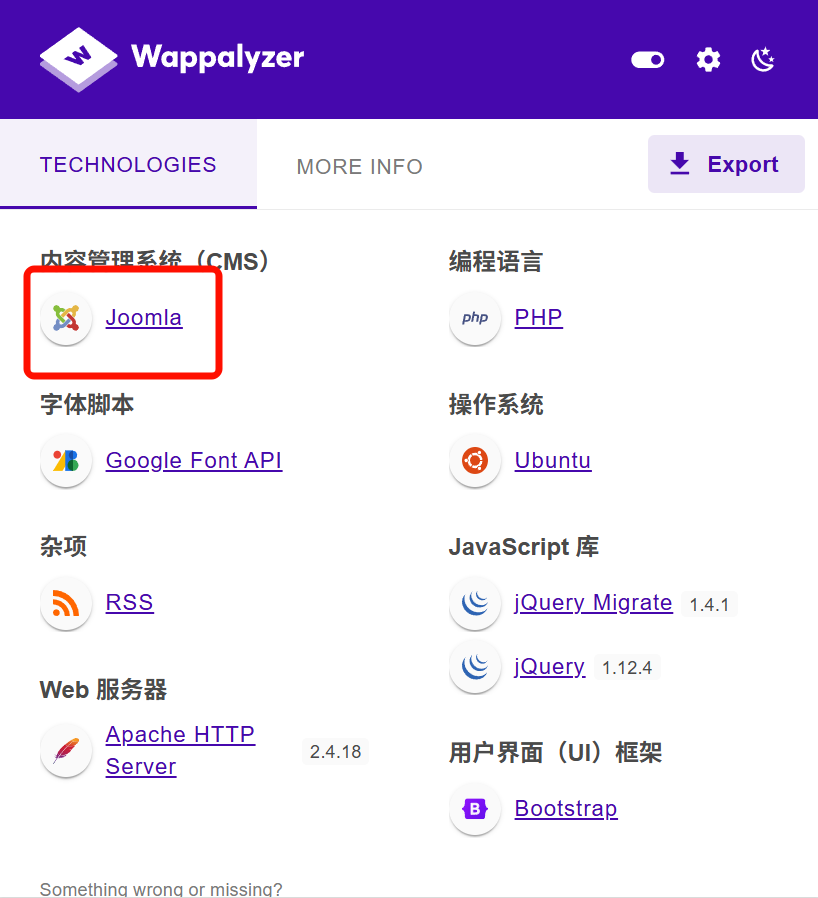Switch to dark mode with moon icon
Image resolution: width=818 pixels, height=898 pixels.
click(762, 60)
